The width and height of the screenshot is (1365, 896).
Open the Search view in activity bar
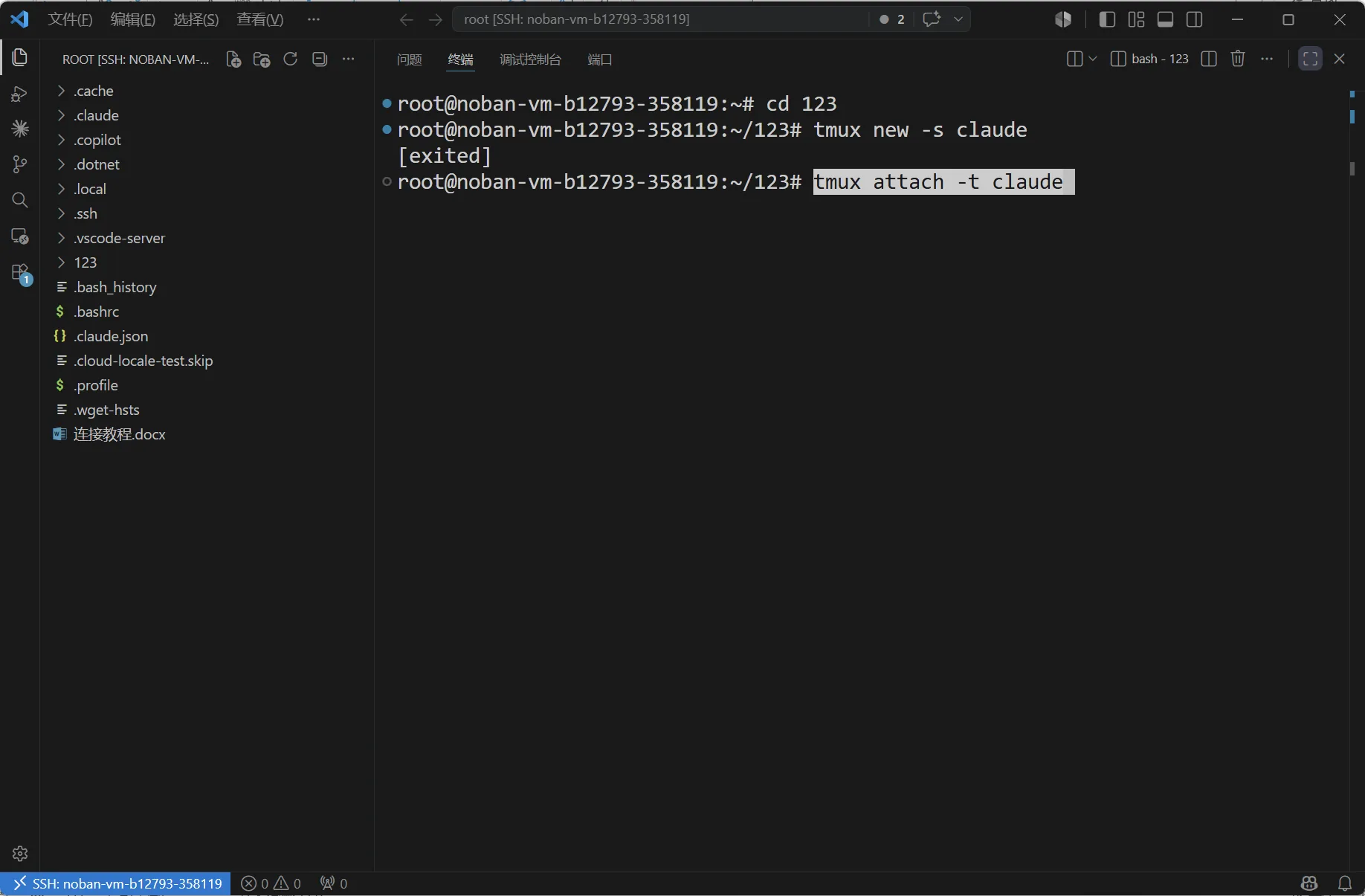click(x=20, y=200)
